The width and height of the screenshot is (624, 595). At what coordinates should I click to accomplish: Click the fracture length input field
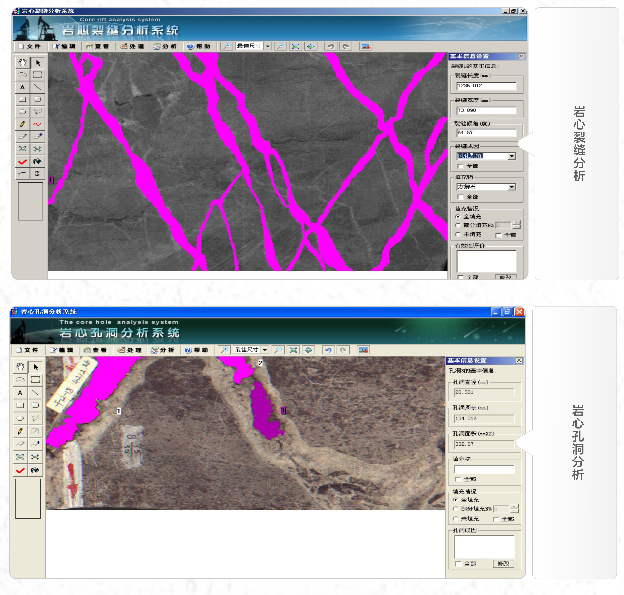(x=486, y=86)
